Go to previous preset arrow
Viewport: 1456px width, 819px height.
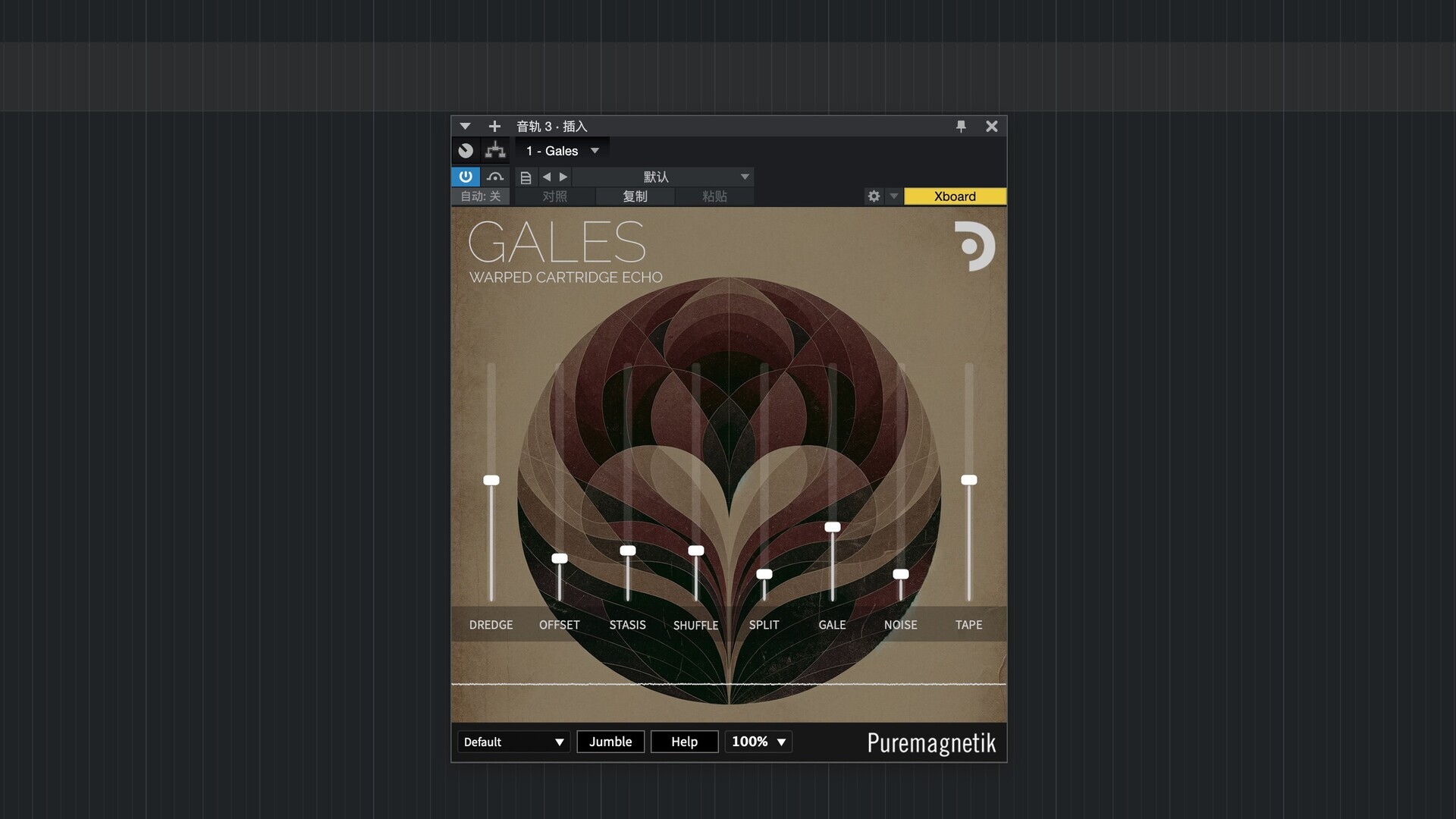(x=547, y=177)
